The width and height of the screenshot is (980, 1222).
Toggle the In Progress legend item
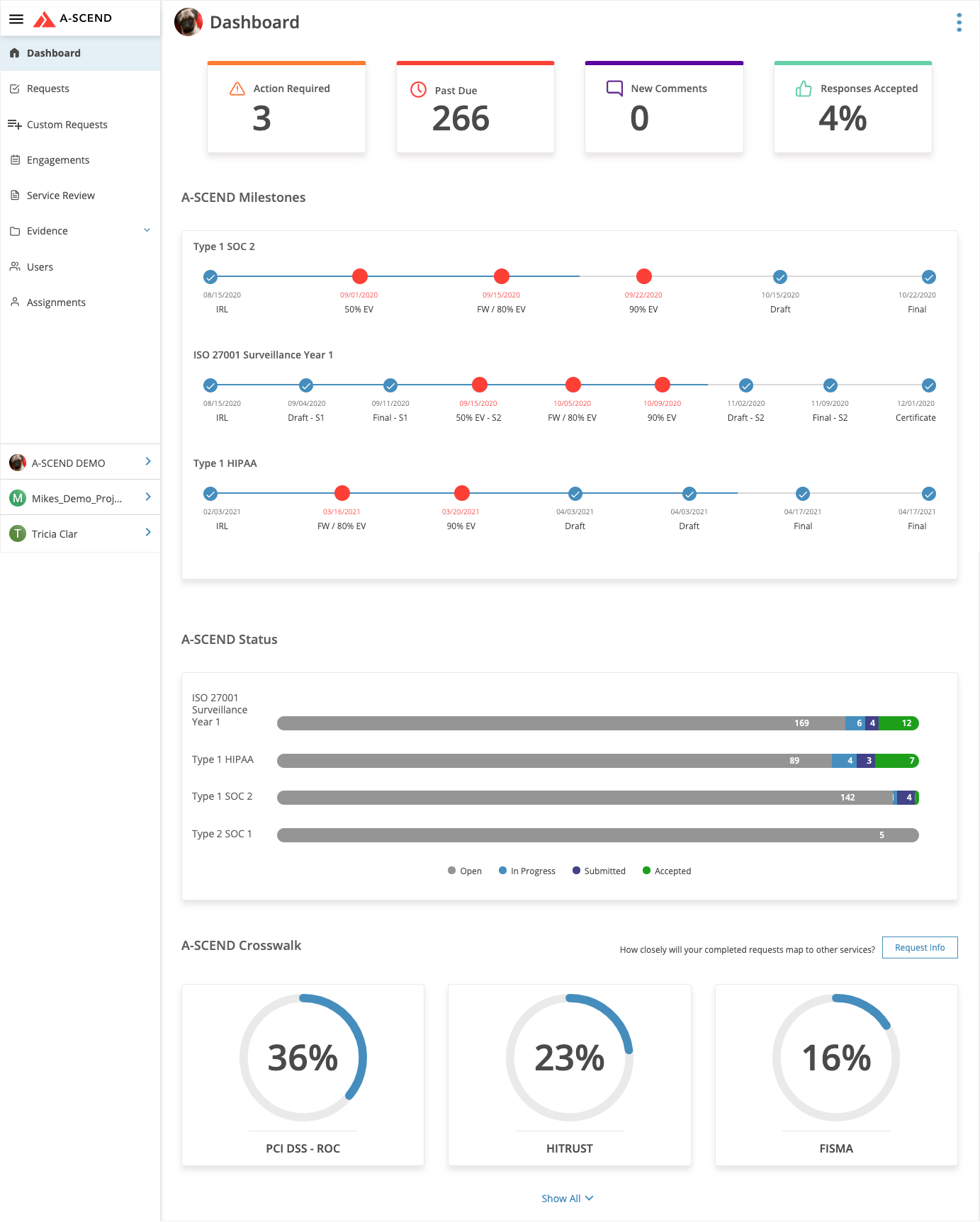click(x=527, y=871)
